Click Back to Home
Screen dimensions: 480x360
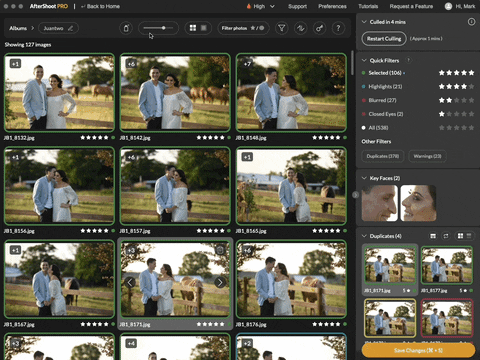point(100,6)
